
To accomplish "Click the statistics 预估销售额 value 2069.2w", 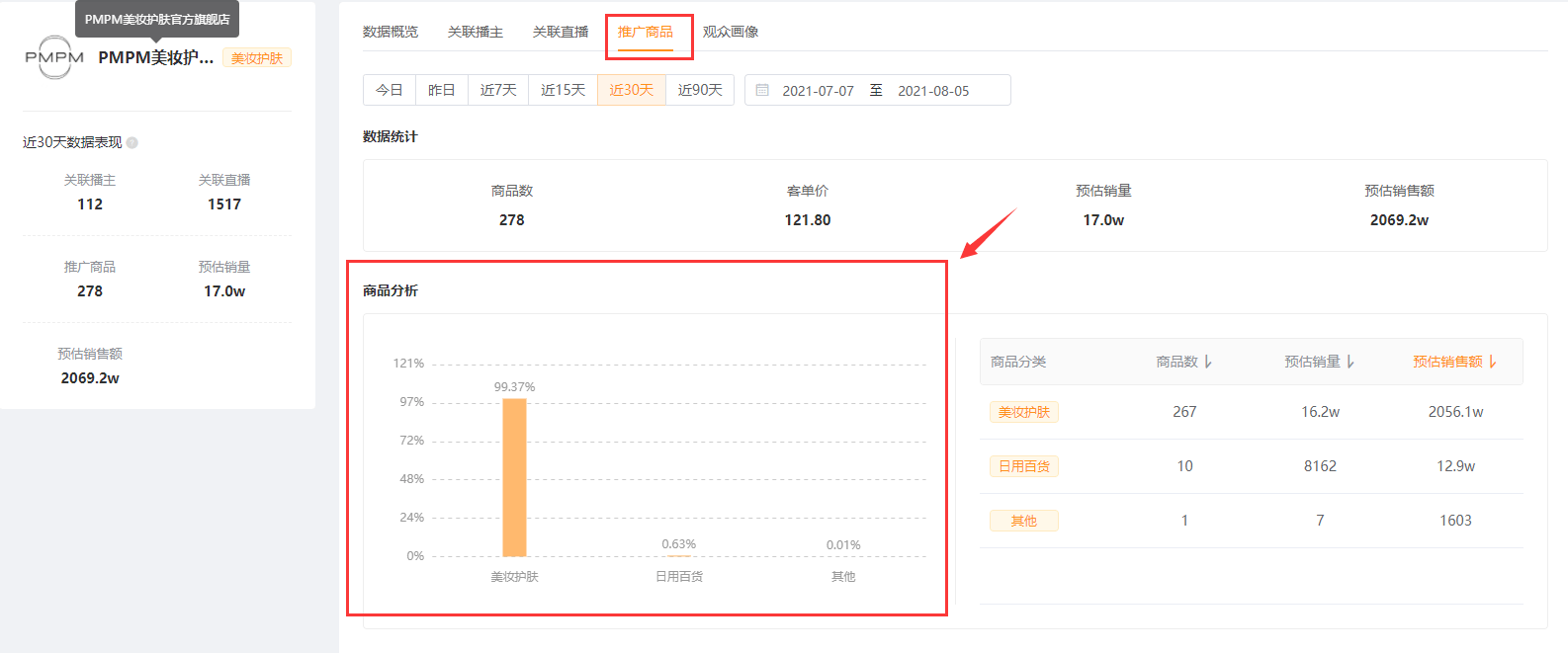I will click(x=1399, y=220).
